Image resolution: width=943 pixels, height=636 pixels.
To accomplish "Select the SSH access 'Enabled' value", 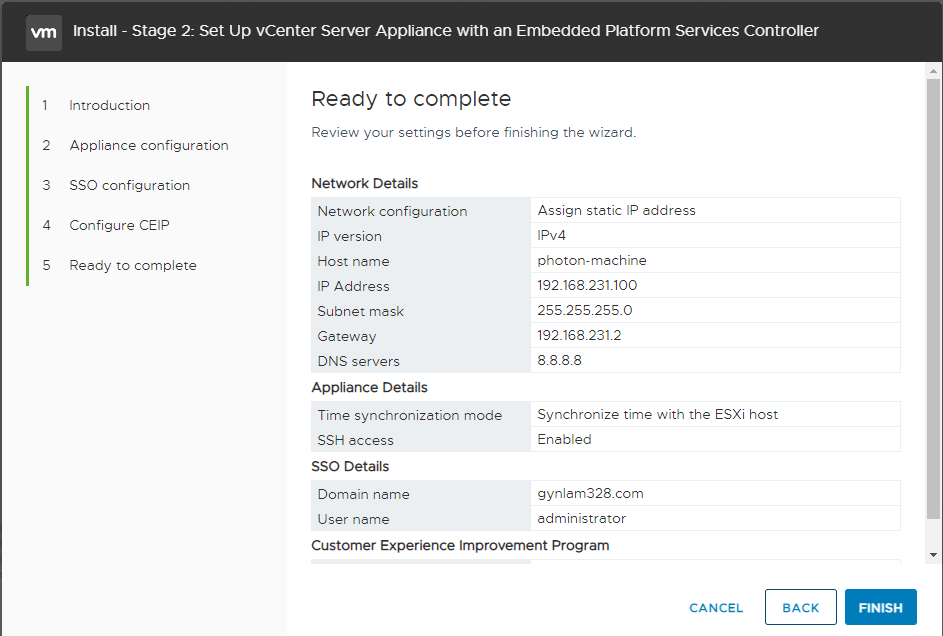I will [x=564, y=439].
